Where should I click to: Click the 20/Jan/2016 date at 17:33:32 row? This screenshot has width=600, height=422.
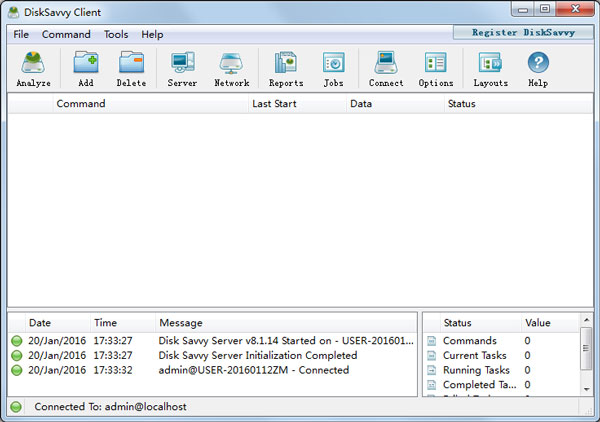[x=57, y=370]
